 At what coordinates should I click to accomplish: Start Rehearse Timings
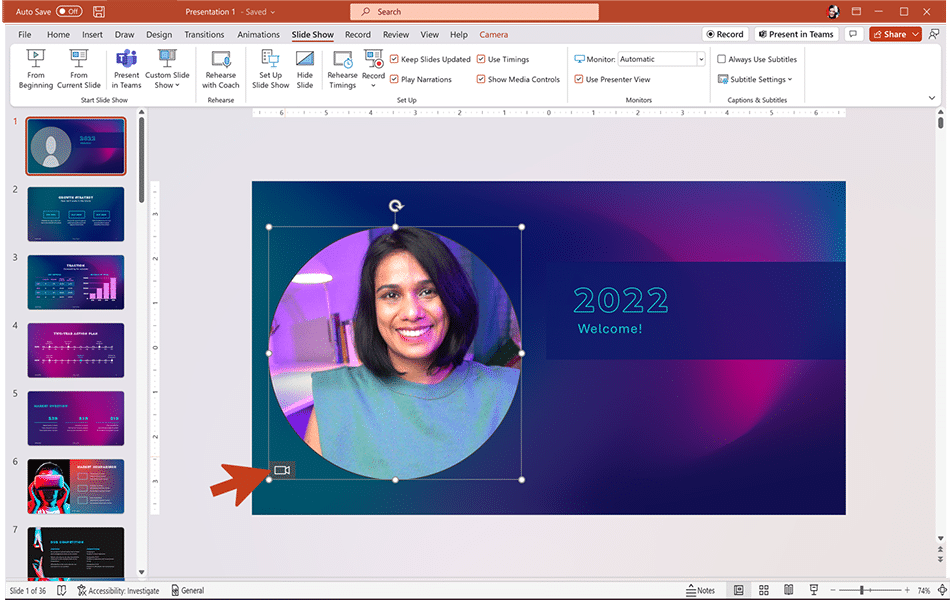pos(342,69)
